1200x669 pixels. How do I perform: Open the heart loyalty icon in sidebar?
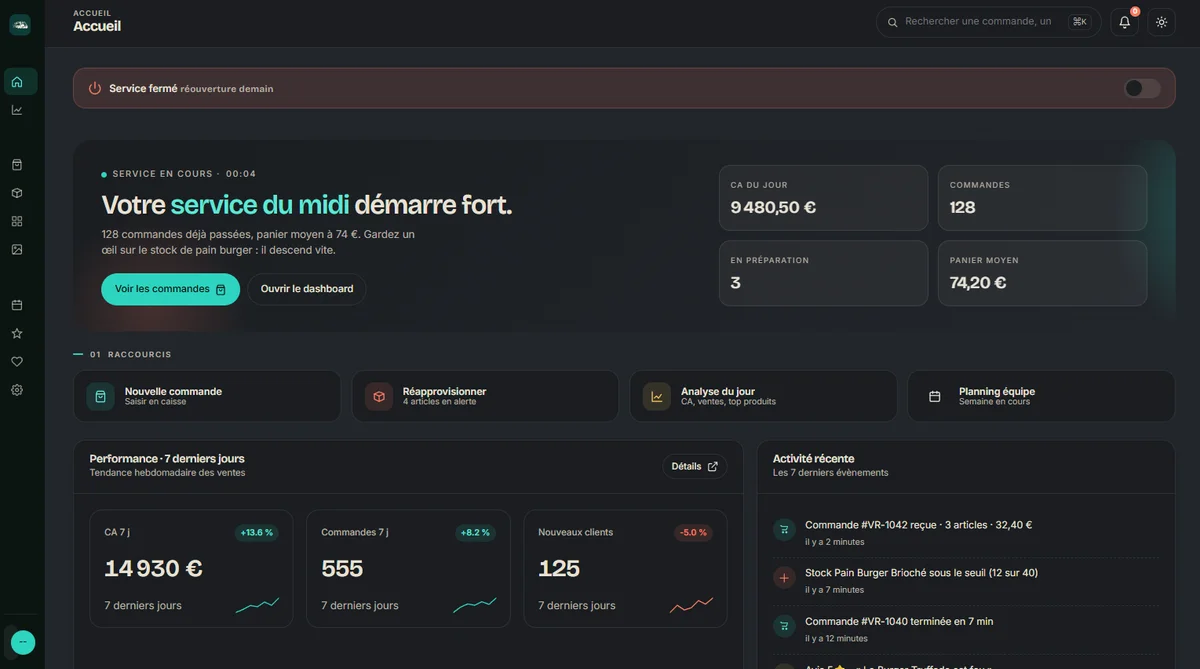(17, 361)
